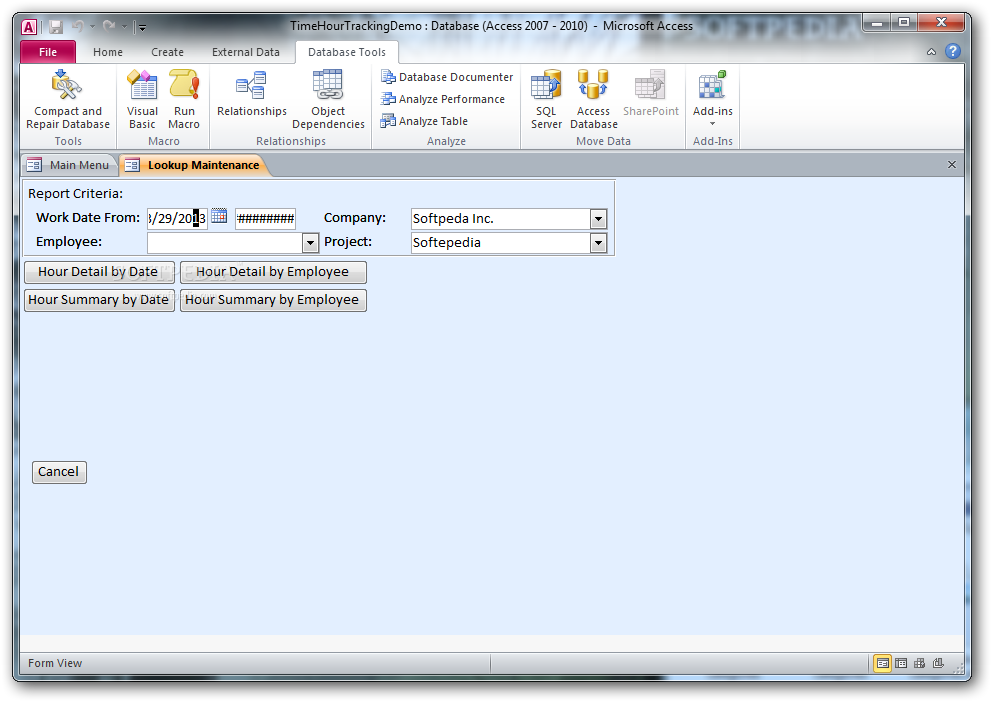
Task: Open the Visual Basic editor
Action: [x=142, y=100]
